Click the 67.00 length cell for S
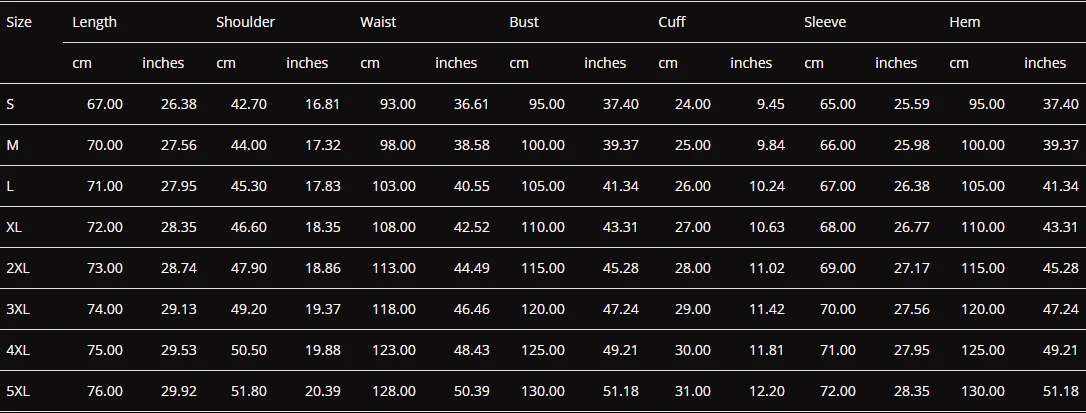 coord(105,105)
